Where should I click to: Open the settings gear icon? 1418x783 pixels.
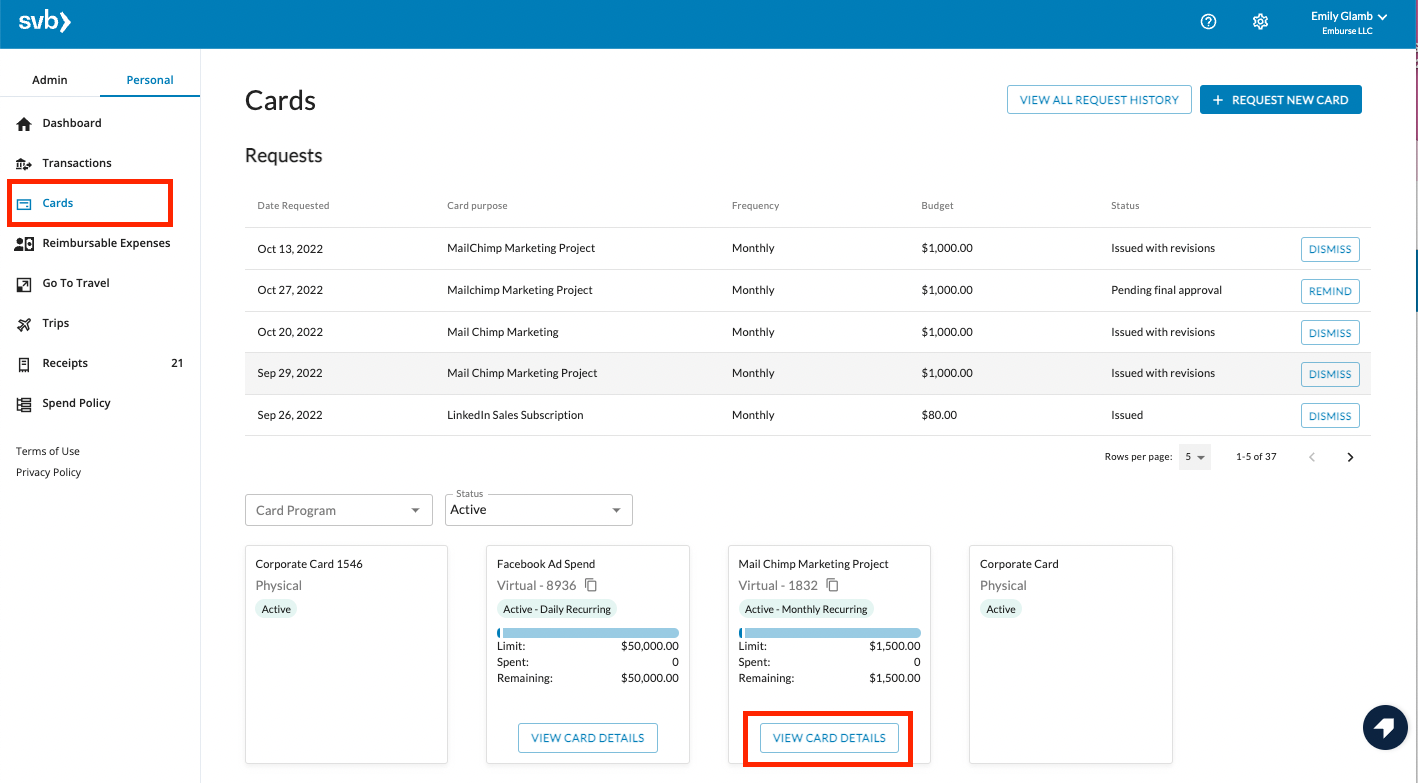click(x=1260, y=21)
